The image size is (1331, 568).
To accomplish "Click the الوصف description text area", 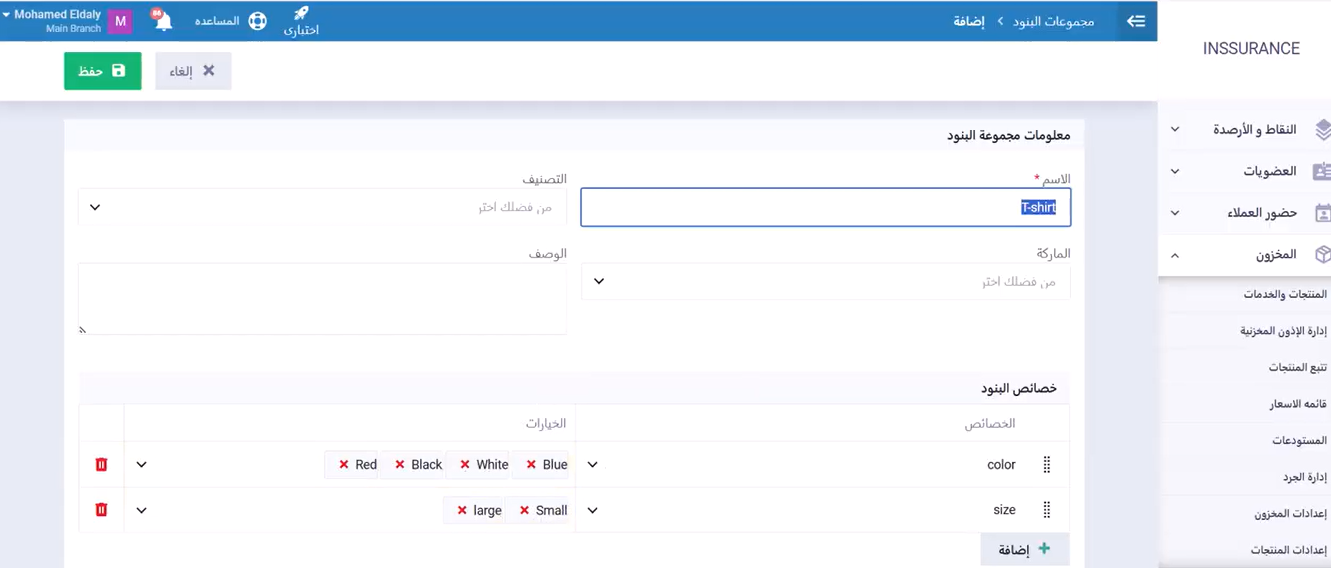I will [322, 298].
